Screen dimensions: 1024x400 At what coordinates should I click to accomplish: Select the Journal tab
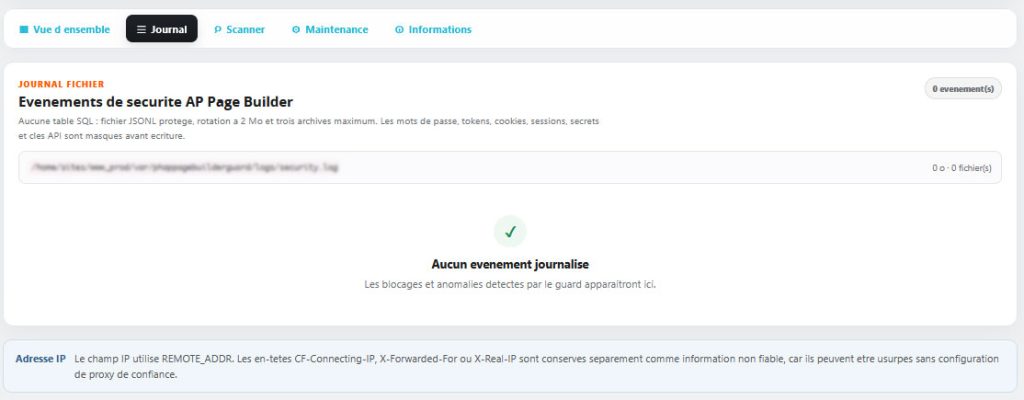[162, 29]
